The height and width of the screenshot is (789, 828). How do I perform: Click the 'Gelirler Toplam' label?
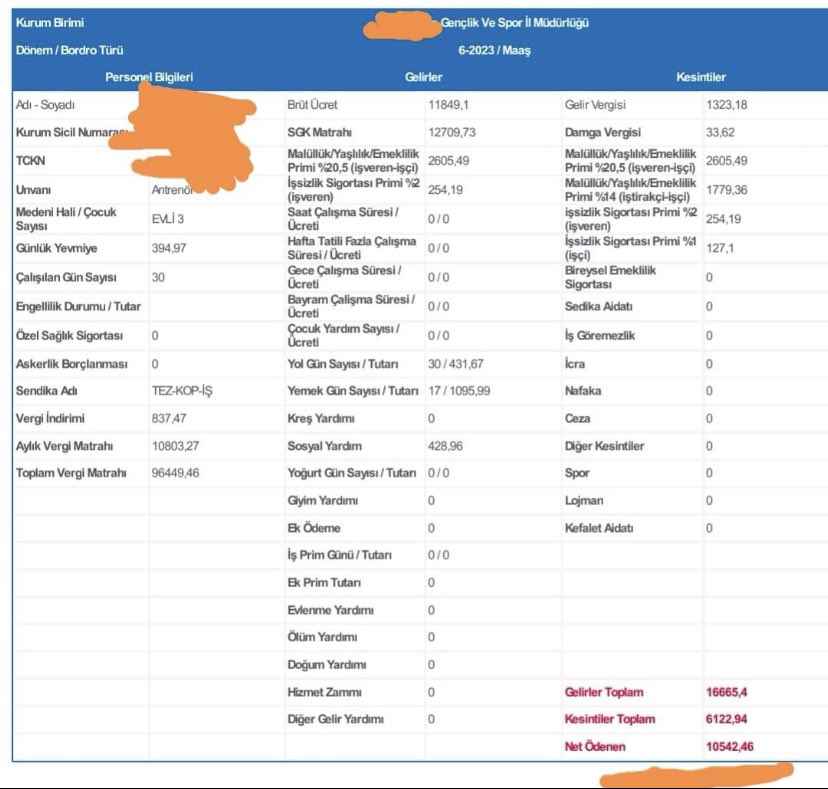(x=604, y=692)
